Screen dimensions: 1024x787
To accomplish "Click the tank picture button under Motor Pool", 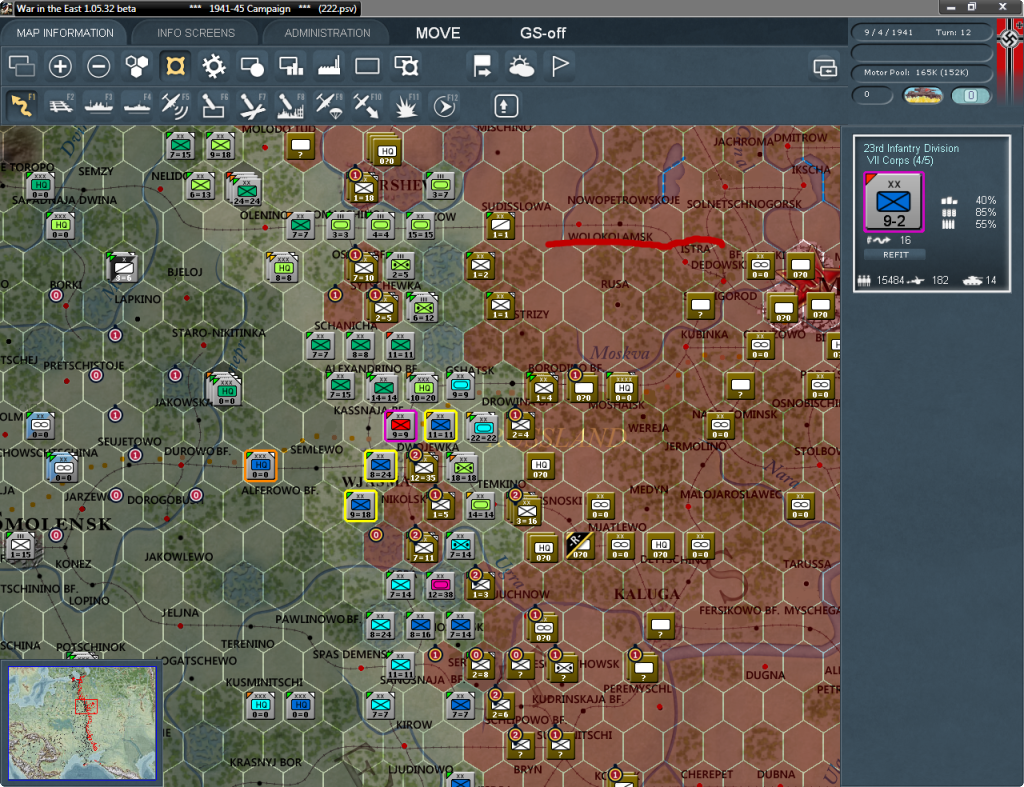I will pyautogui.click(x=922, y=95).
